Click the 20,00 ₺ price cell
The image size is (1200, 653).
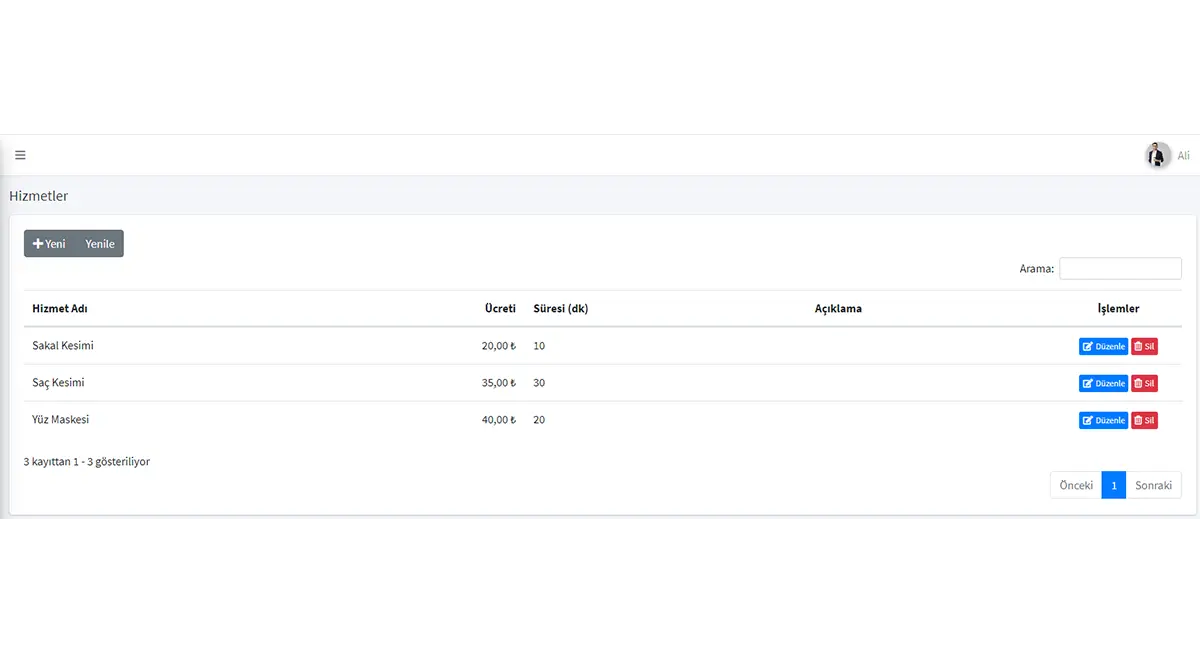(x=499, y=346)
